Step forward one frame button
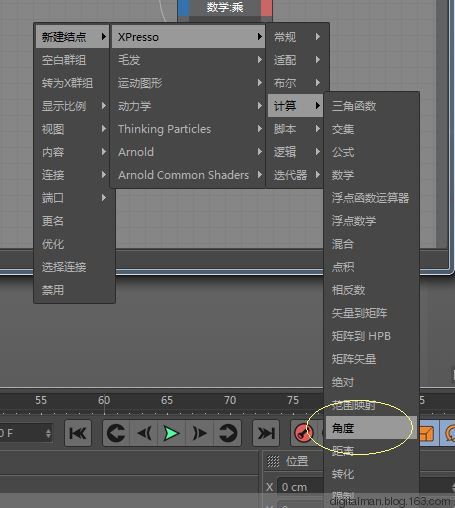This screenshot has height=508, width=455. (199, 433)
